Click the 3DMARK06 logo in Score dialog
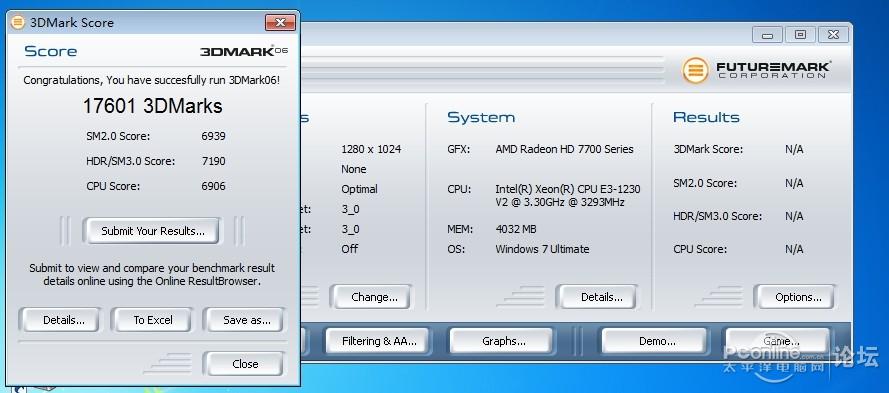This screenshot has width=889, height=393. point(244,51)
